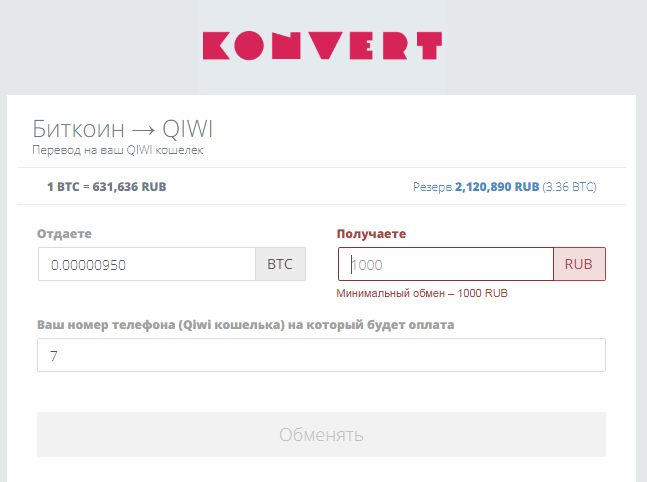Focus the RUB amount field under Получаете

[446, 264]
